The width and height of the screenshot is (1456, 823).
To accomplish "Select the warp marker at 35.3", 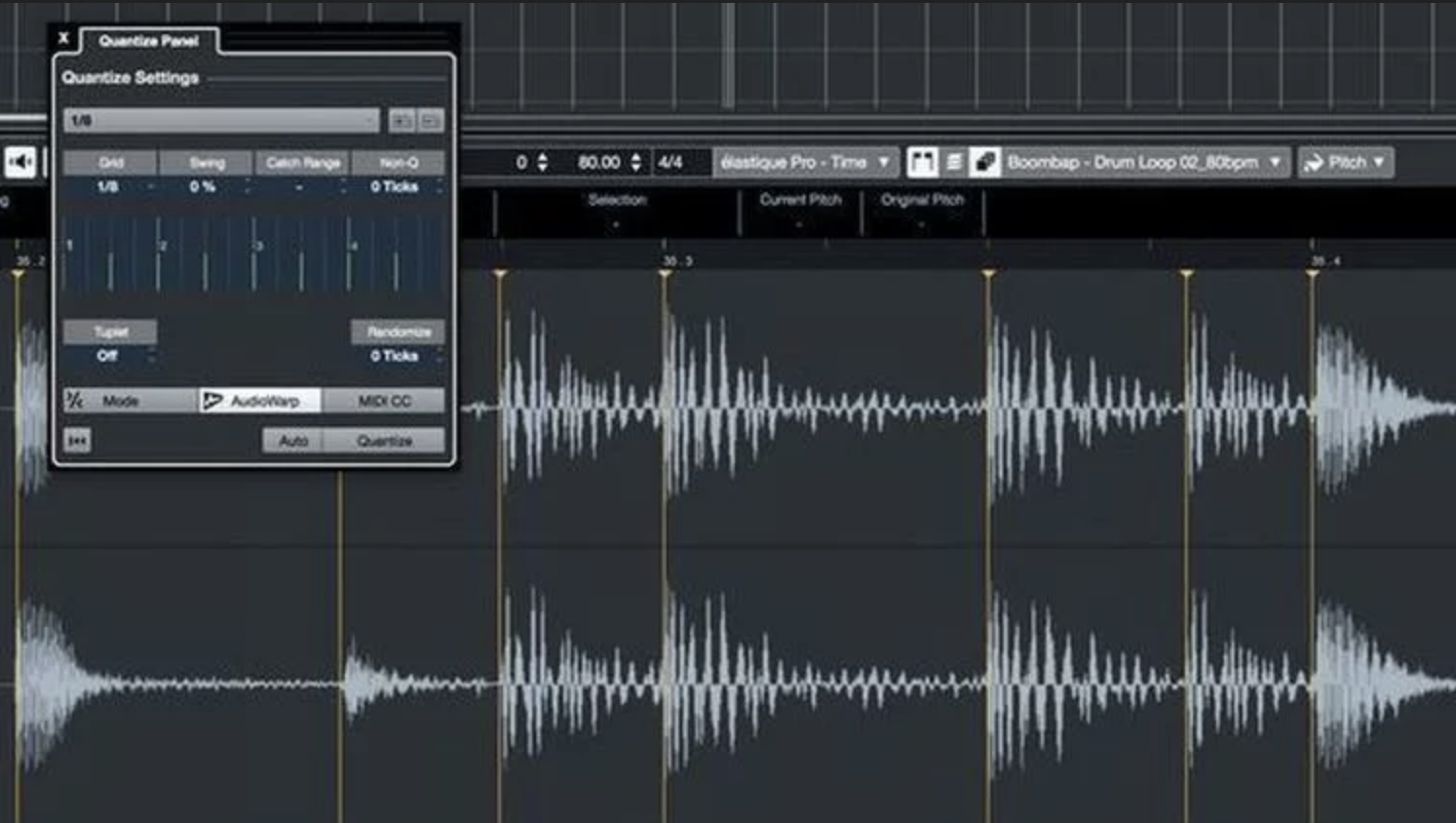I will click(x=665, y=275).
